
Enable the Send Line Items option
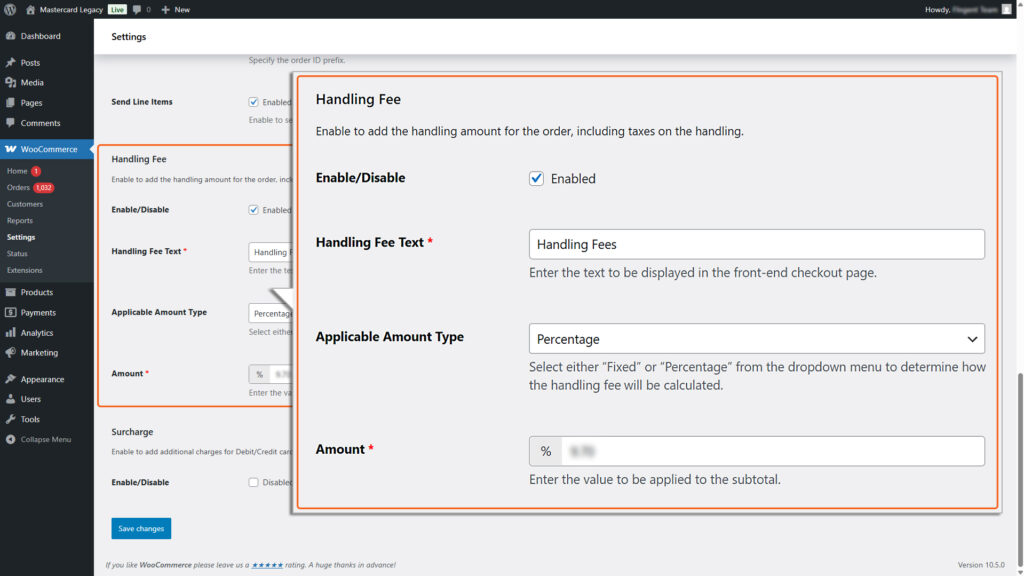coord(253,101)
